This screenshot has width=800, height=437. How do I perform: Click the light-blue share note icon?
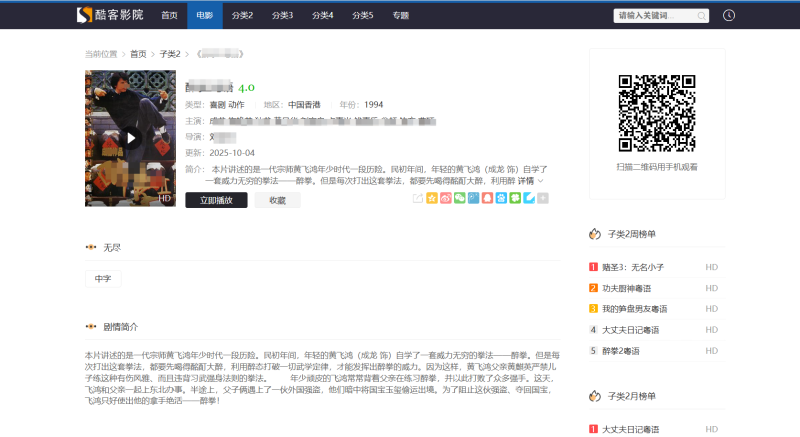[x=529, y=198]
